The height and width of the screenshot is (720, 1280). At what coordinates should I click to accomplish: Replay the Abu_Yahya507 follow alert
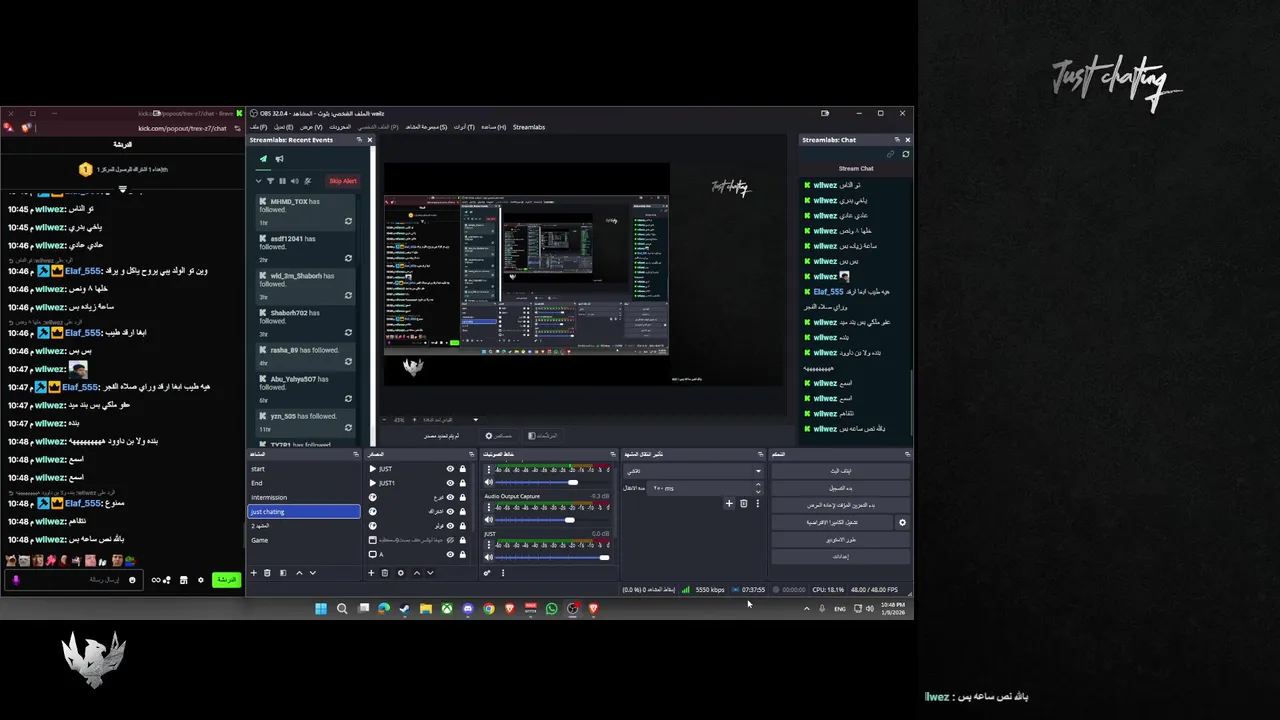click(348, 398)
